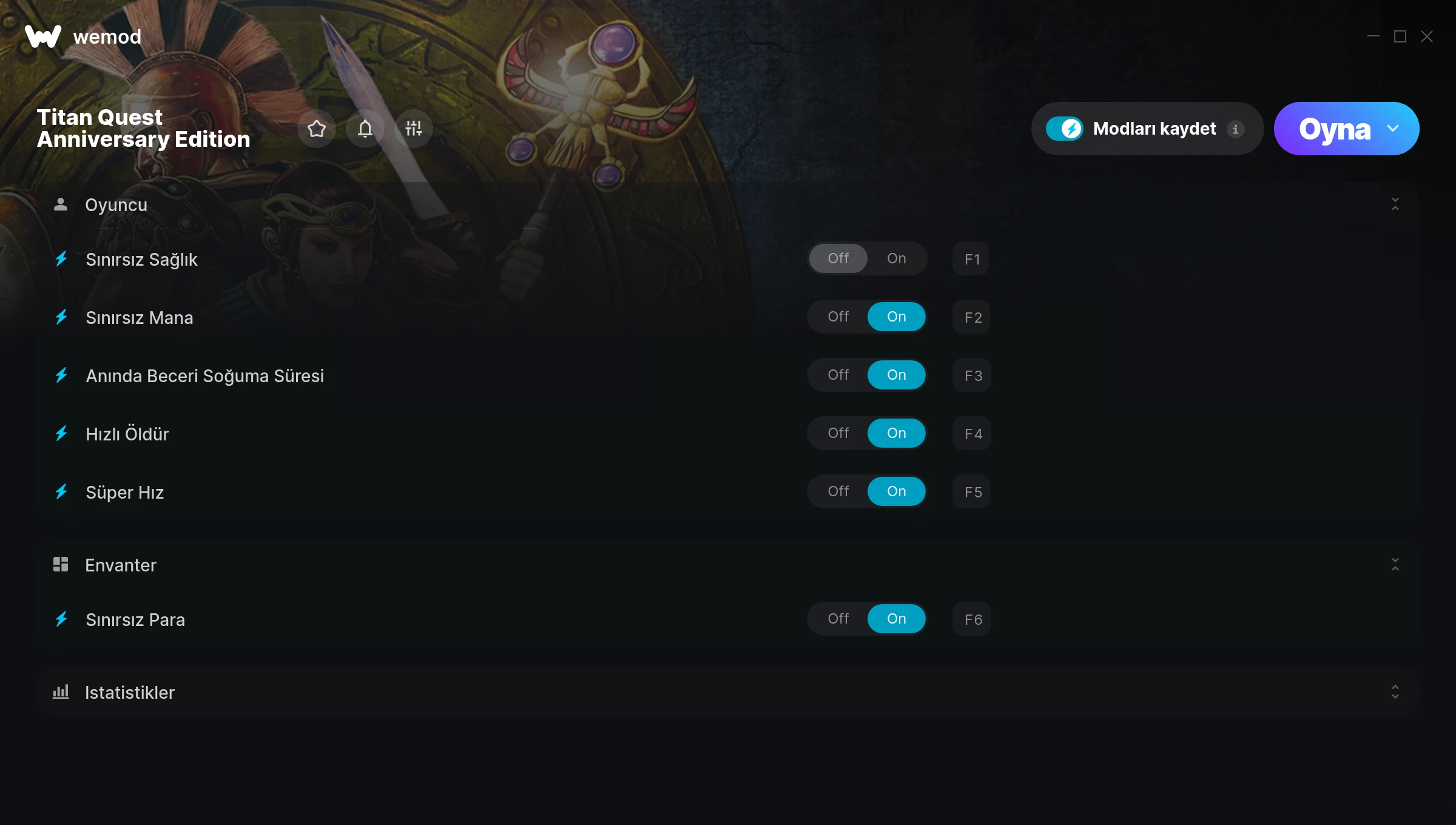Collapse the Envanter section
Image resolution: width=1456 pixels, height=825 pixels.
pos(1395,565)
